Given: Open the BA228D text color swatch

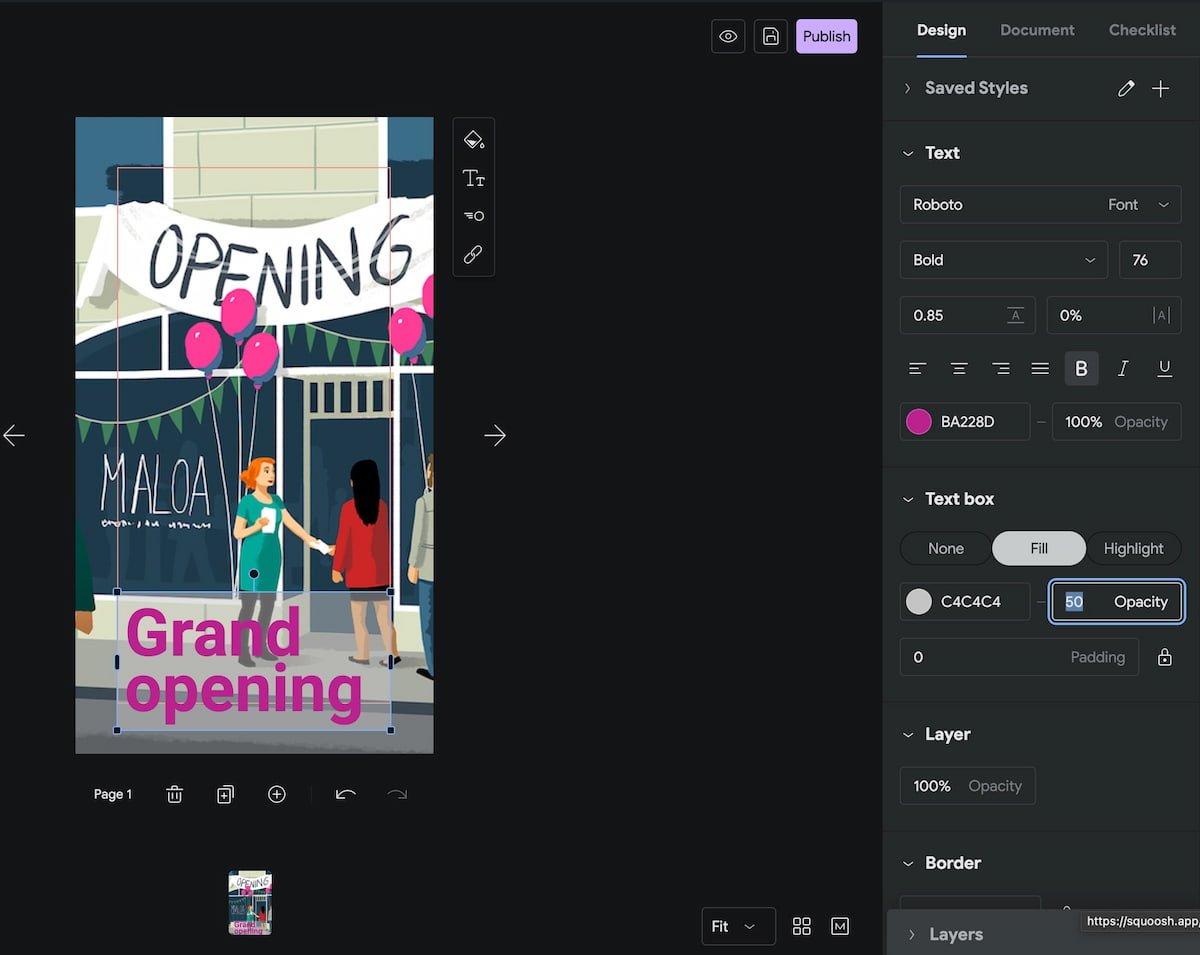Looking at the screenshot, I should [x=918, y=422].
